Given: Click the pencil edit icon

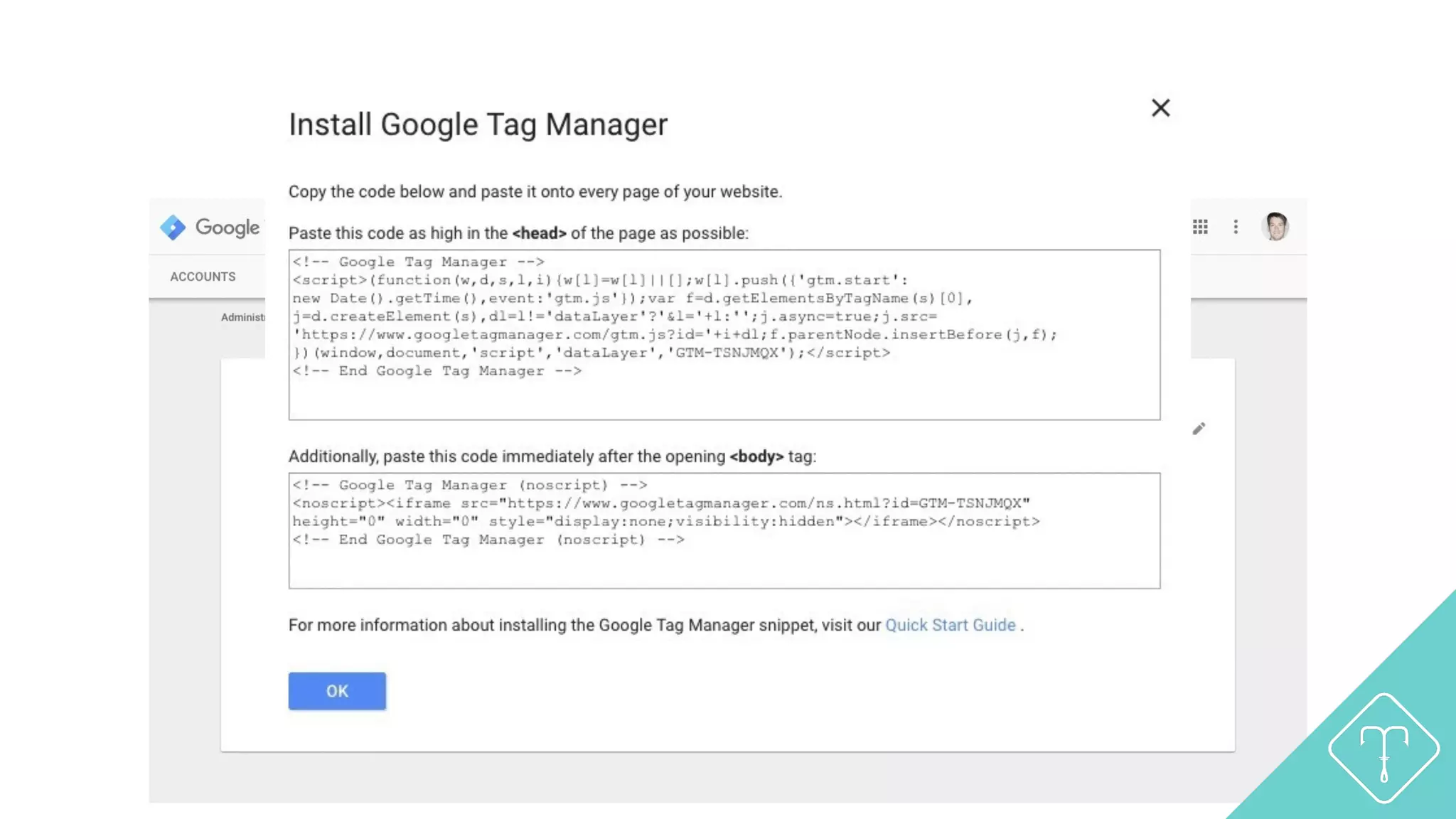Looking at the screenshot, I should (1199, 429).
